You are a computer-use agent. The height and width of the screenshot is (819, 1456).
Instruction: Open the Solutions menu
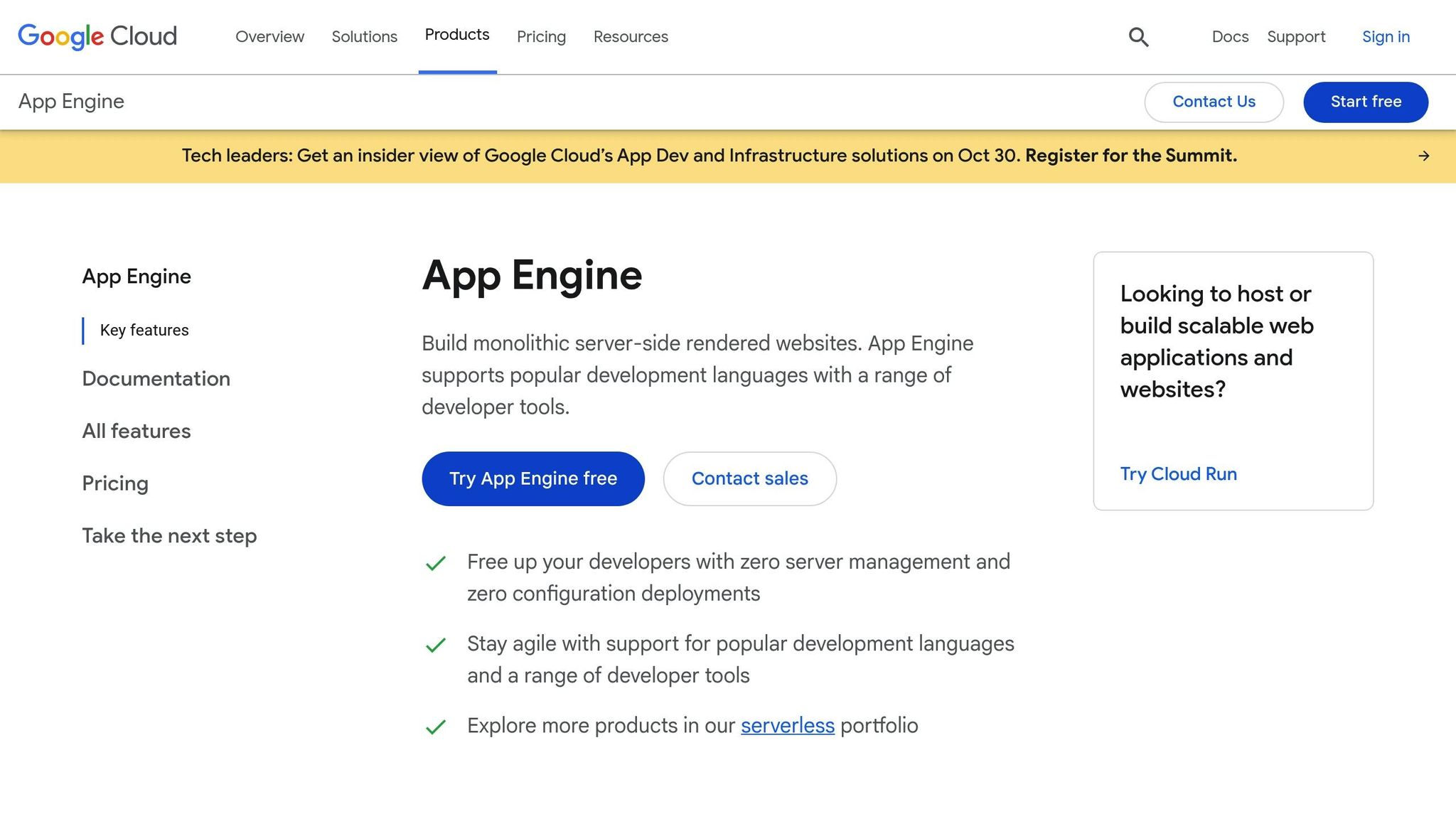point(364,36)
